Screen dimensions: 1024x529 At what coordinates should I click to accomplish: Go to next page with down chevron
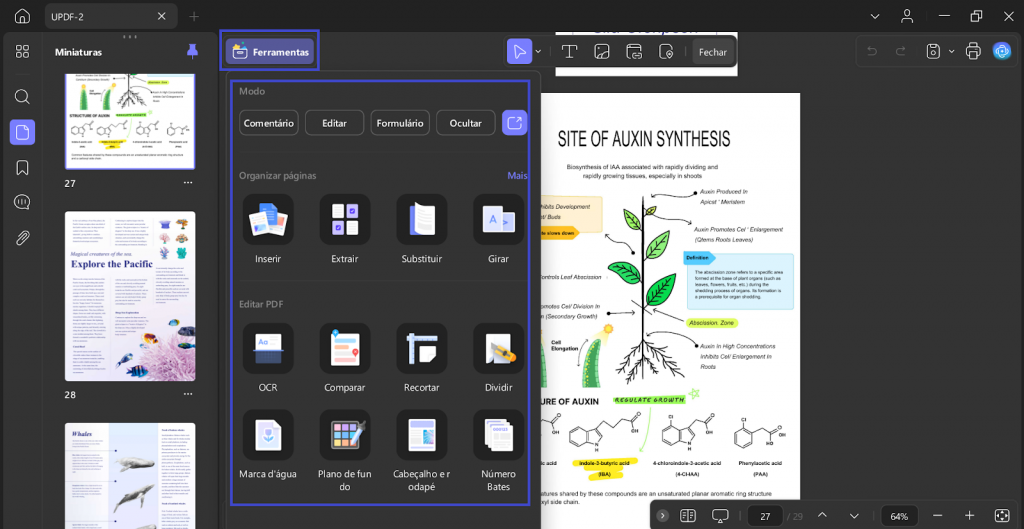tap(854, 516)
